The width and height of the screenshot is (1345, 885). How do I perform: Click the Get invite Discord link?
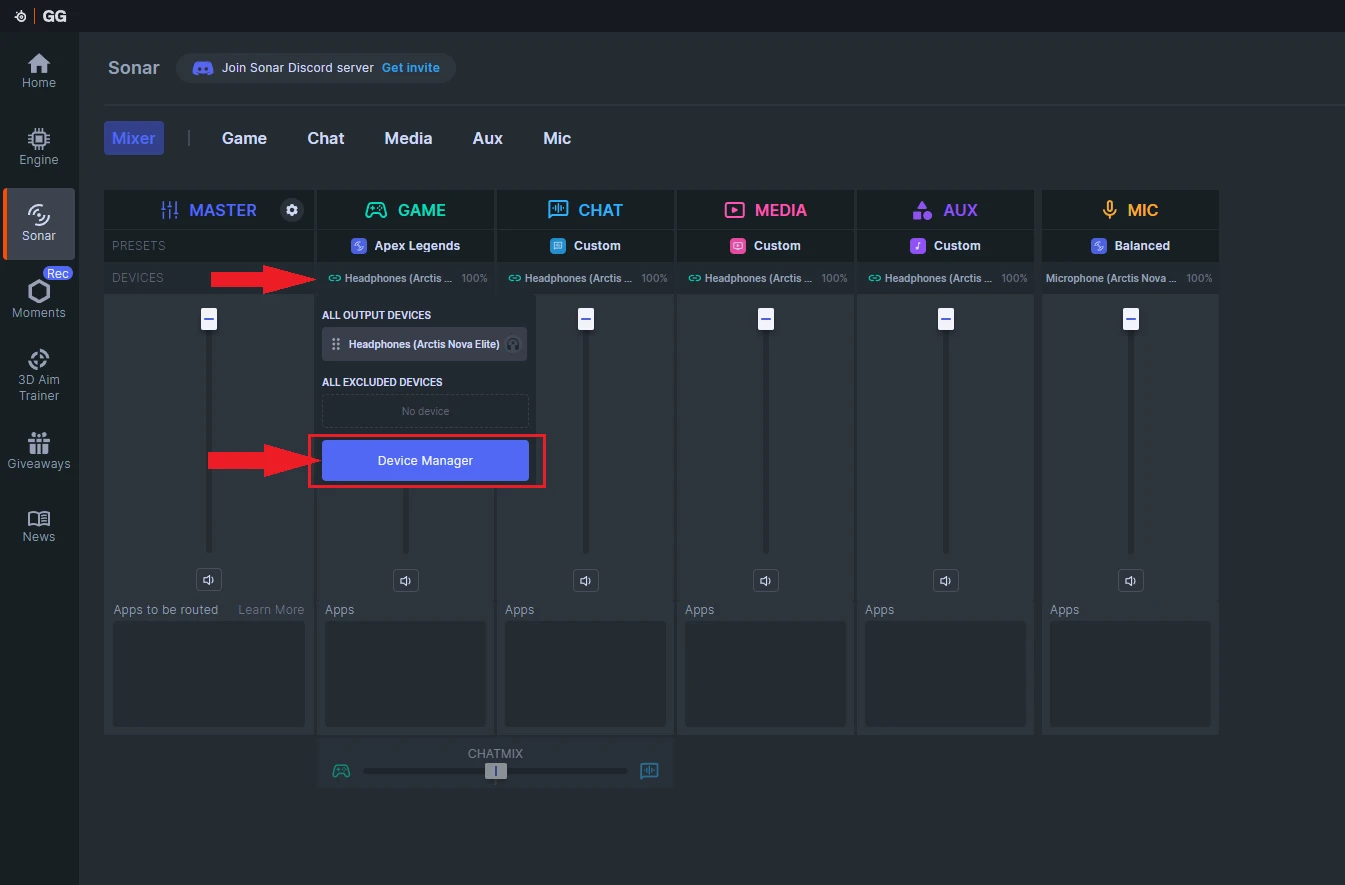pos(411,68)
